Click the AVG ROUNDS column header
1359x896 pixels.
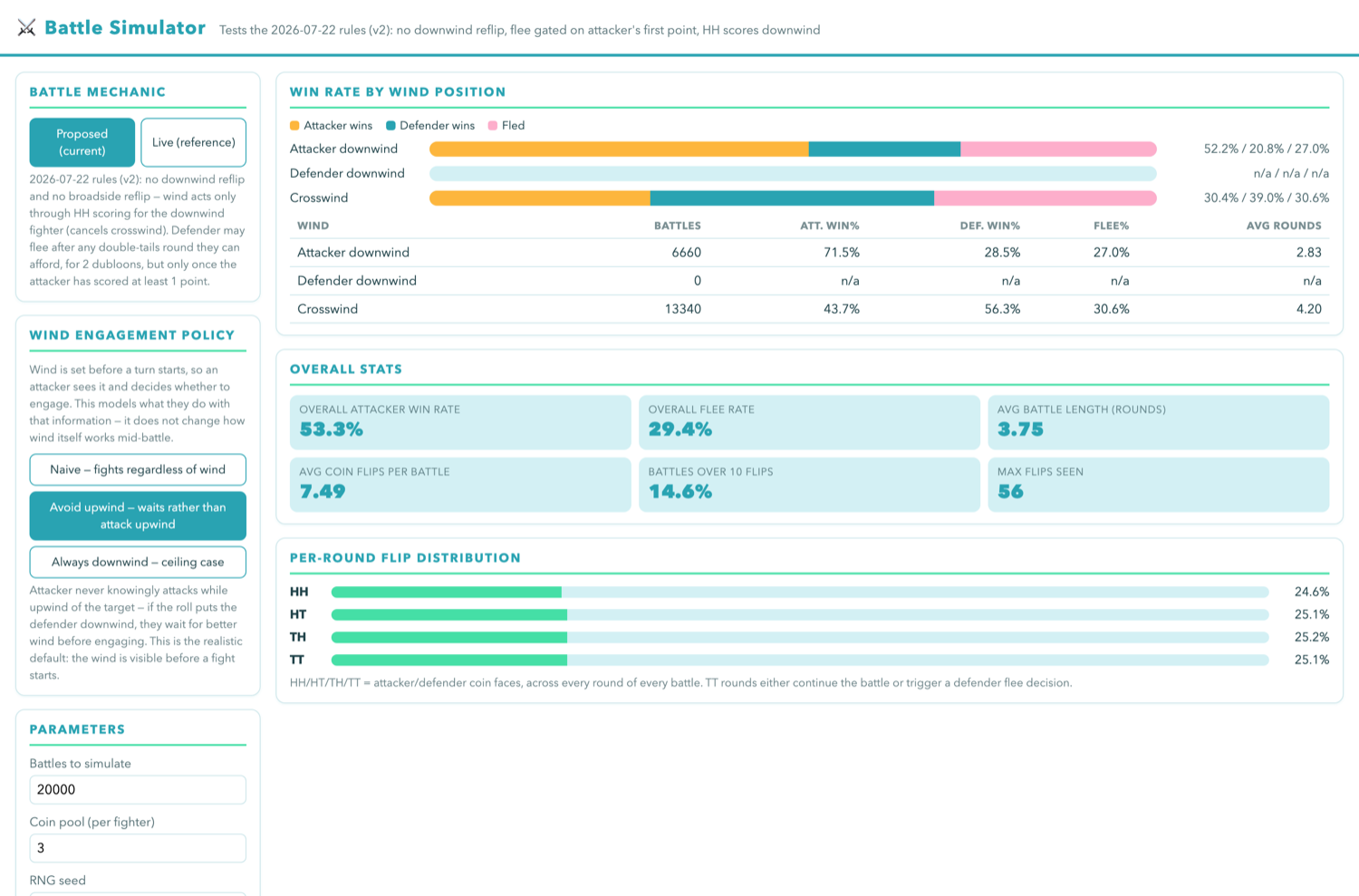coord(1284,226)
